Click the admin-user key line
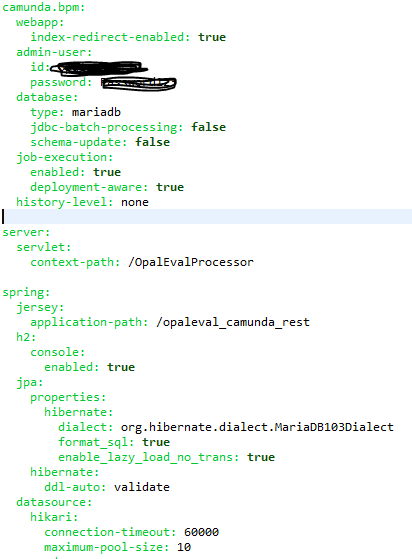This screenshot has width=412, height=559. (54, 52)
